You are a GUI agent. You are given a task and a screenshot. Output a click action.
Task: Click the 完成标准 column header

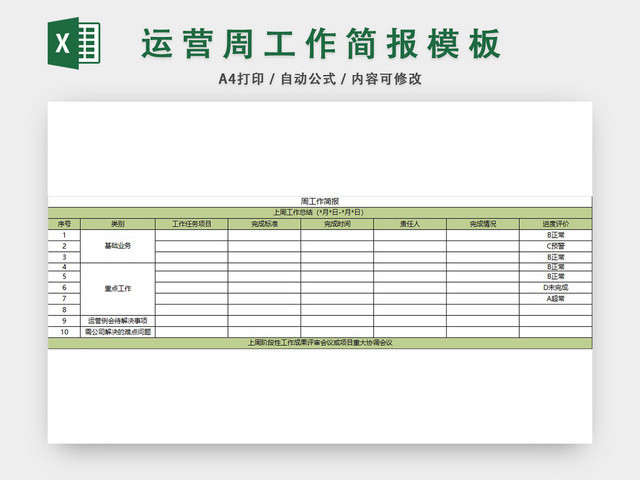tap(264, 224)
